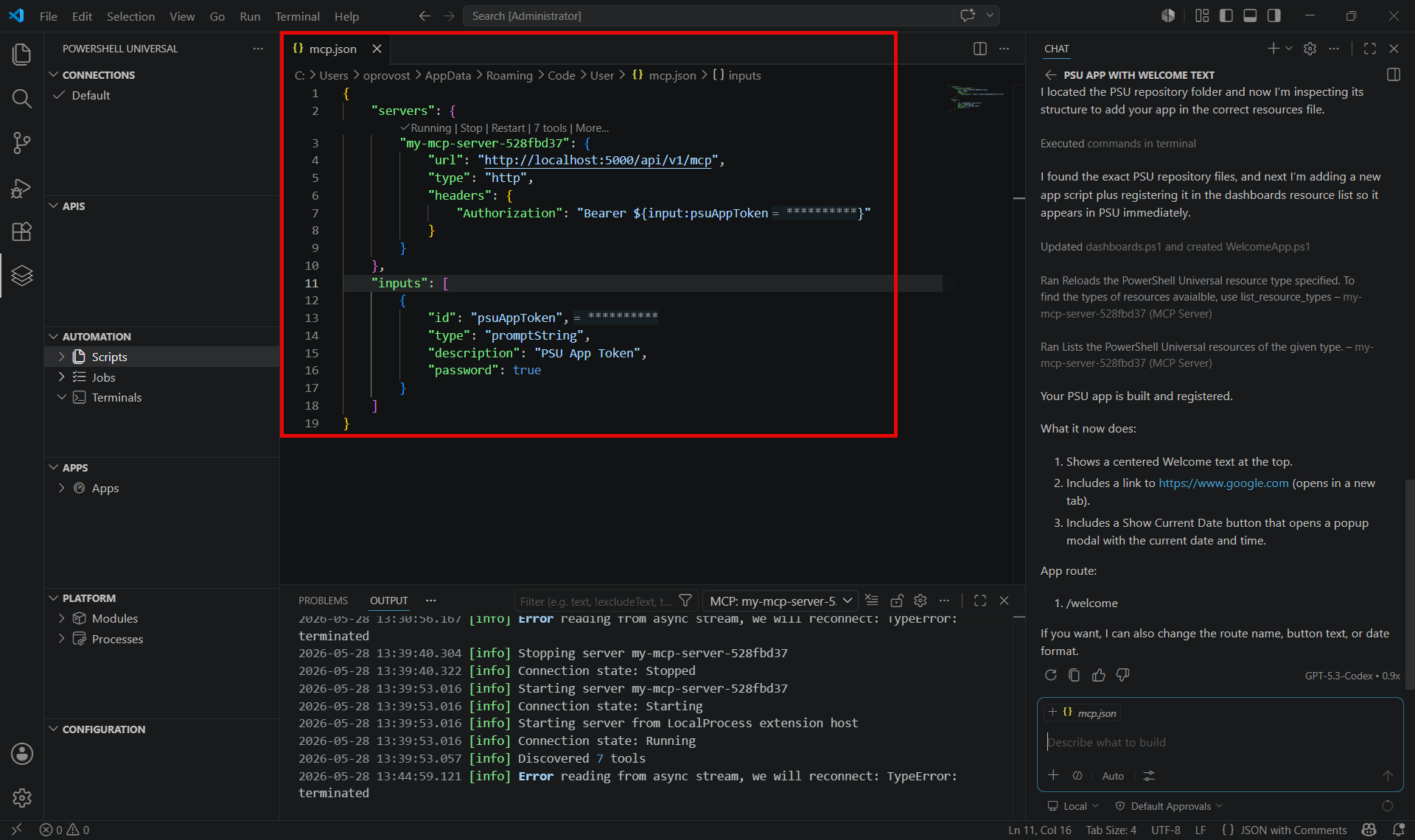Open chat settings gear icon
Screen dimensions: 1415x840
[x=1310, y=49]
